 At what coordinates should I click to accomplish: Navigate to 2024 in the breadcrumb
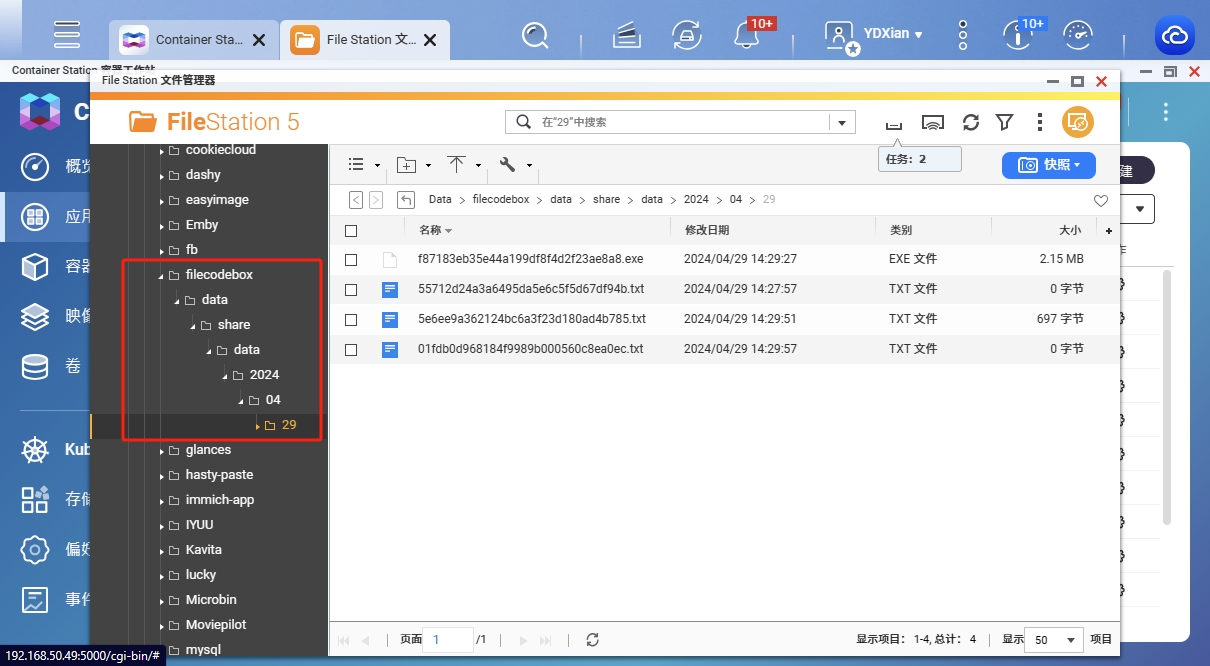(696, 200)
